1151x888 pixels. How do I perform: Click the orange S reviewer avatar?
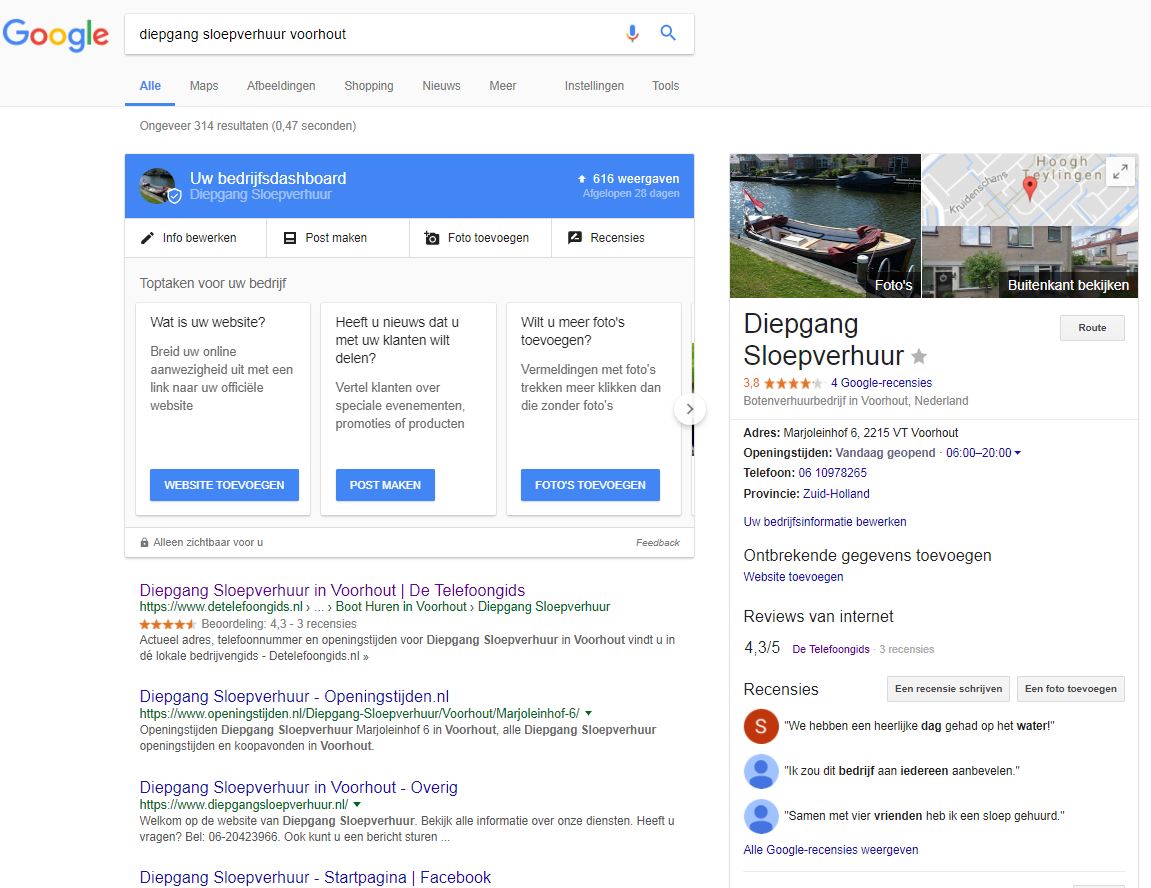tap(761, 727)
